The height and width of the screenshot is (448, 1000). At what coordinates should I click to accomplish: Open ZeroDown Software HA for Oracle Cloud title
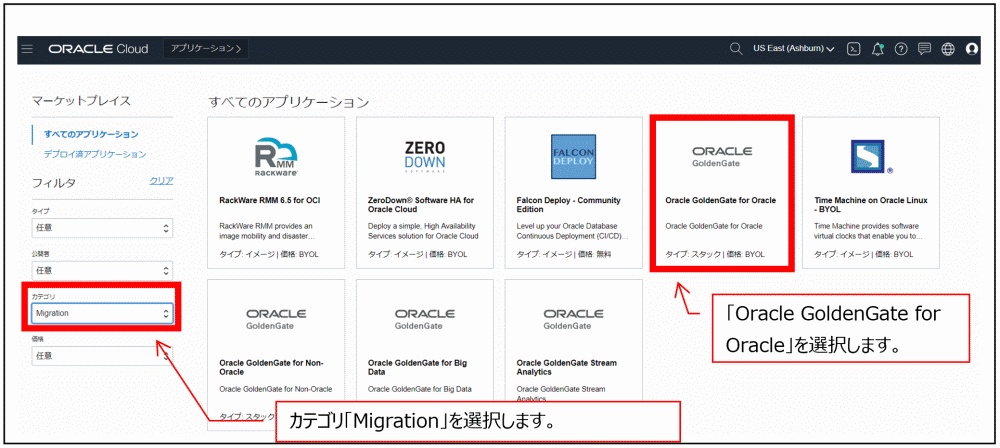[421, 205]
